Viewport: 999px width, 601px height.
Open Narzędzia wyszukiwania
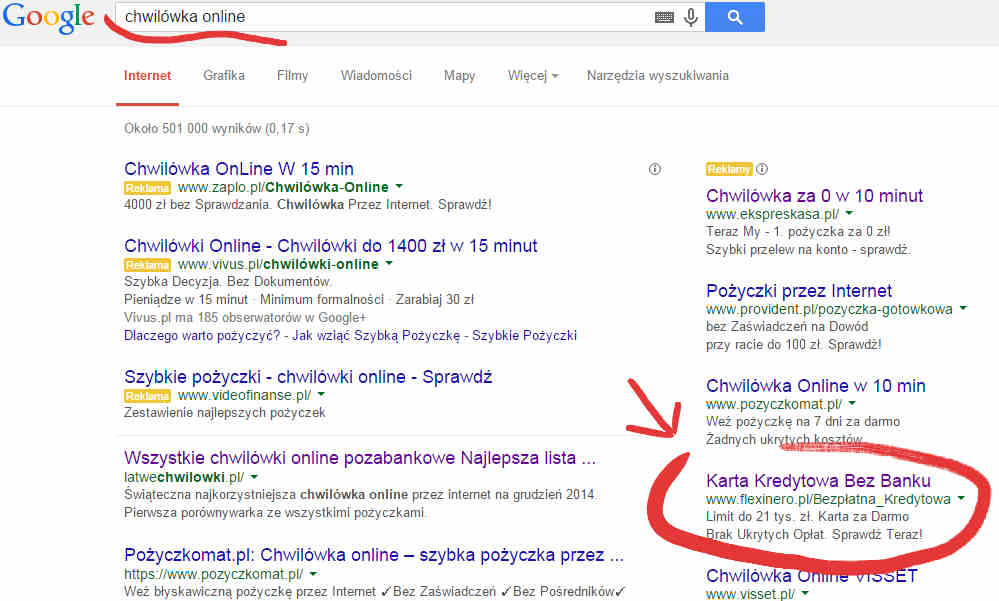tap(658, 75)
